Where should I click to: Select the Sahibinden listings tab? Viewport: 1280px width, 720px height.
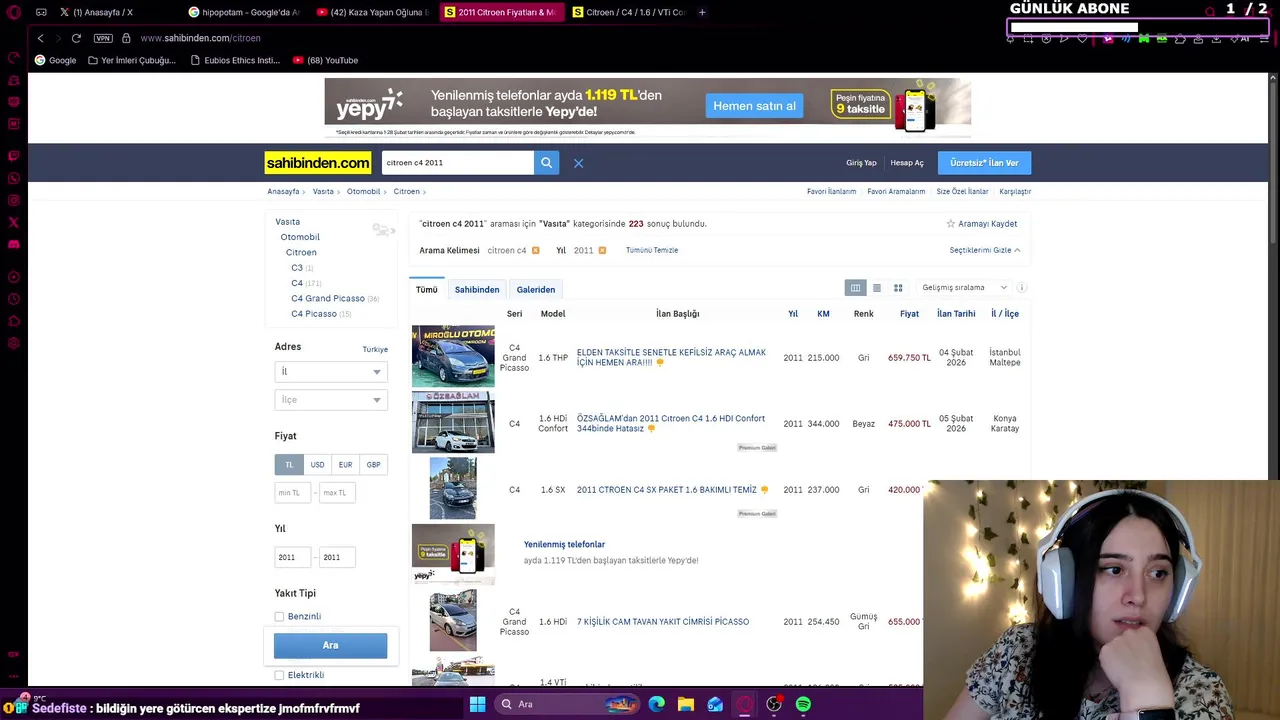pos(477,290)
